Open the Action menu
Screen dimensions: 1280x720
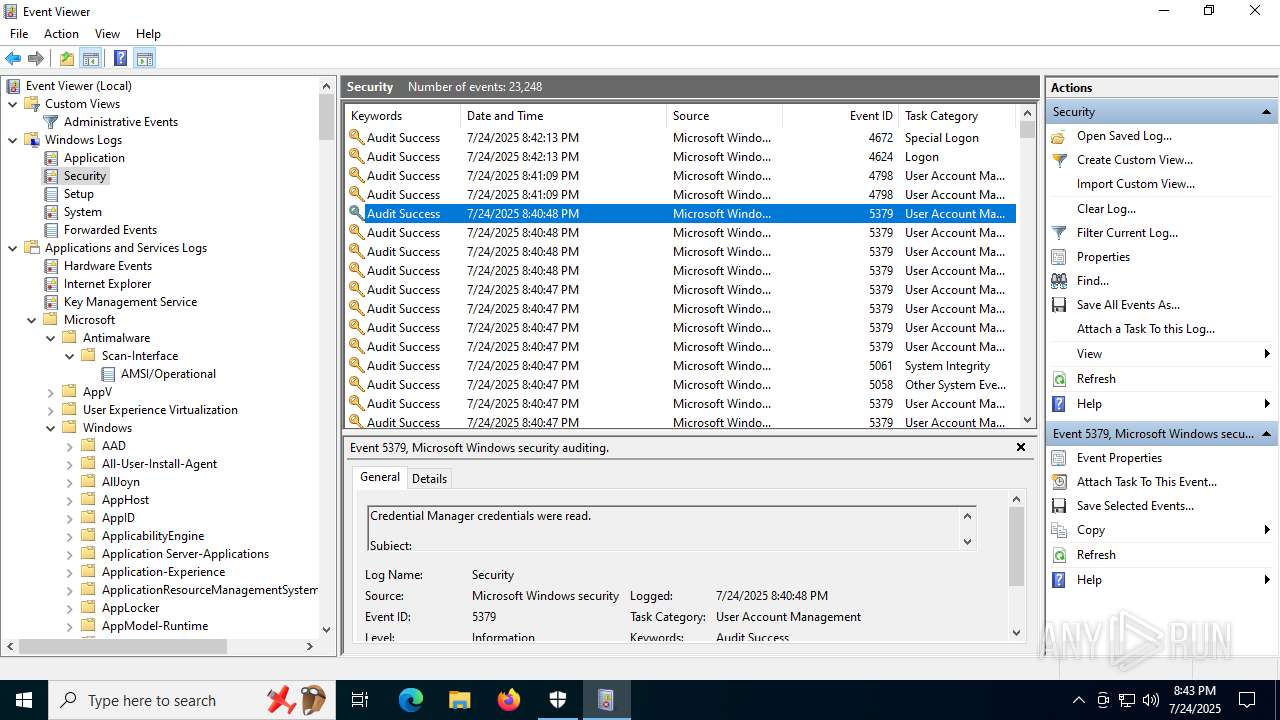[61, 34]
